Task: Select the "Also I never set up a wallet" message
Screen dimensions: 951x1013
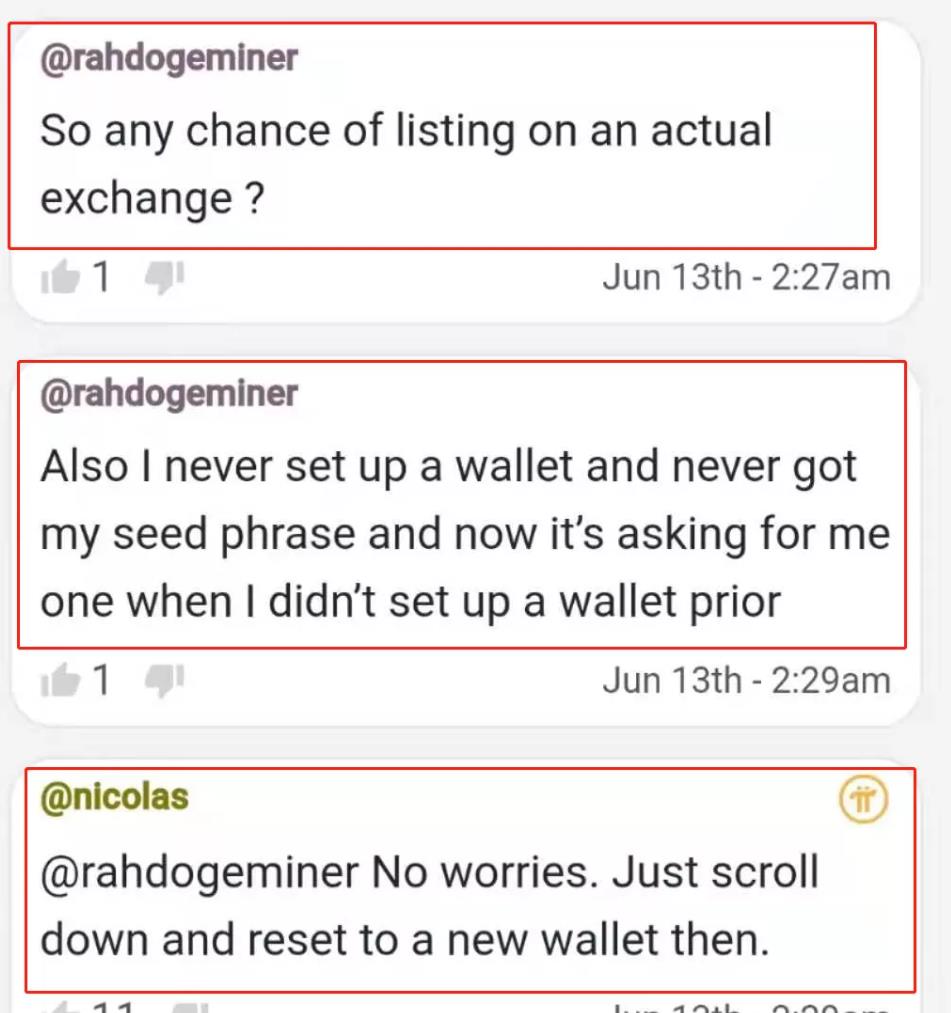Action: coord(463,535)
